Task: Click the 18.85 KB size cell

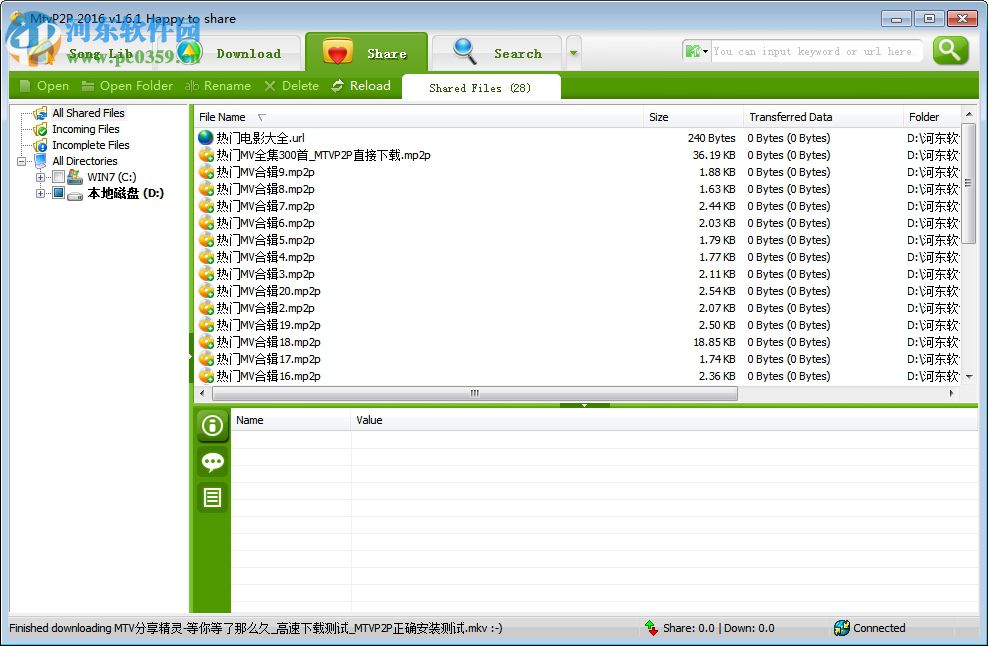Action: (x=714, y=342)
